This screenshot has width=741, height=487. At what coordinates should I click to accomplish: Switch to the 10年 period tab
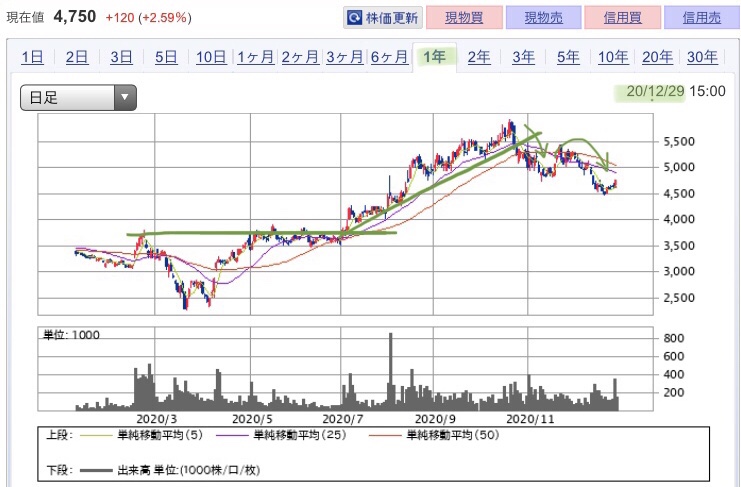pyautogui.click(x=613, y=57)
